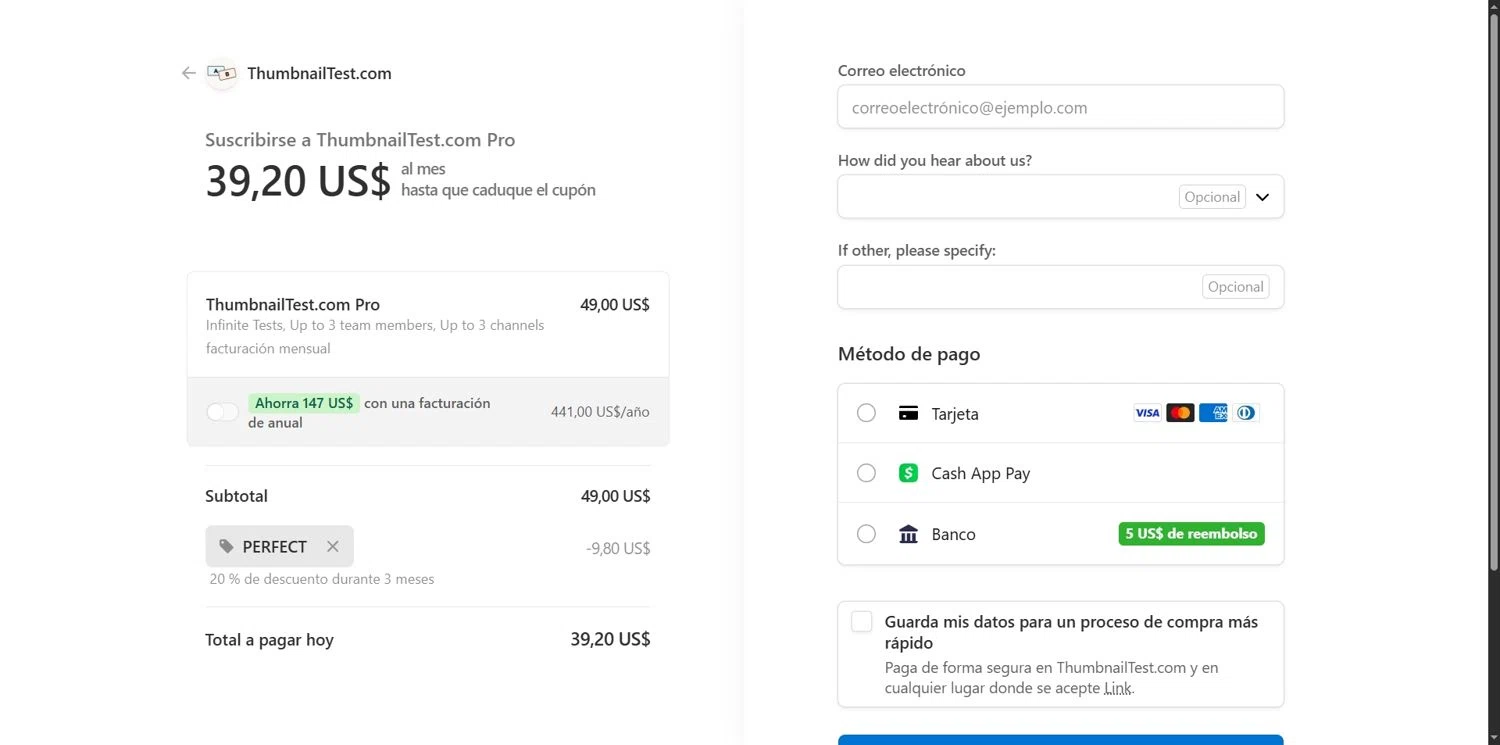Select the Banco radio button
The width and height of the screenshot is (1500, 745).
866,534
